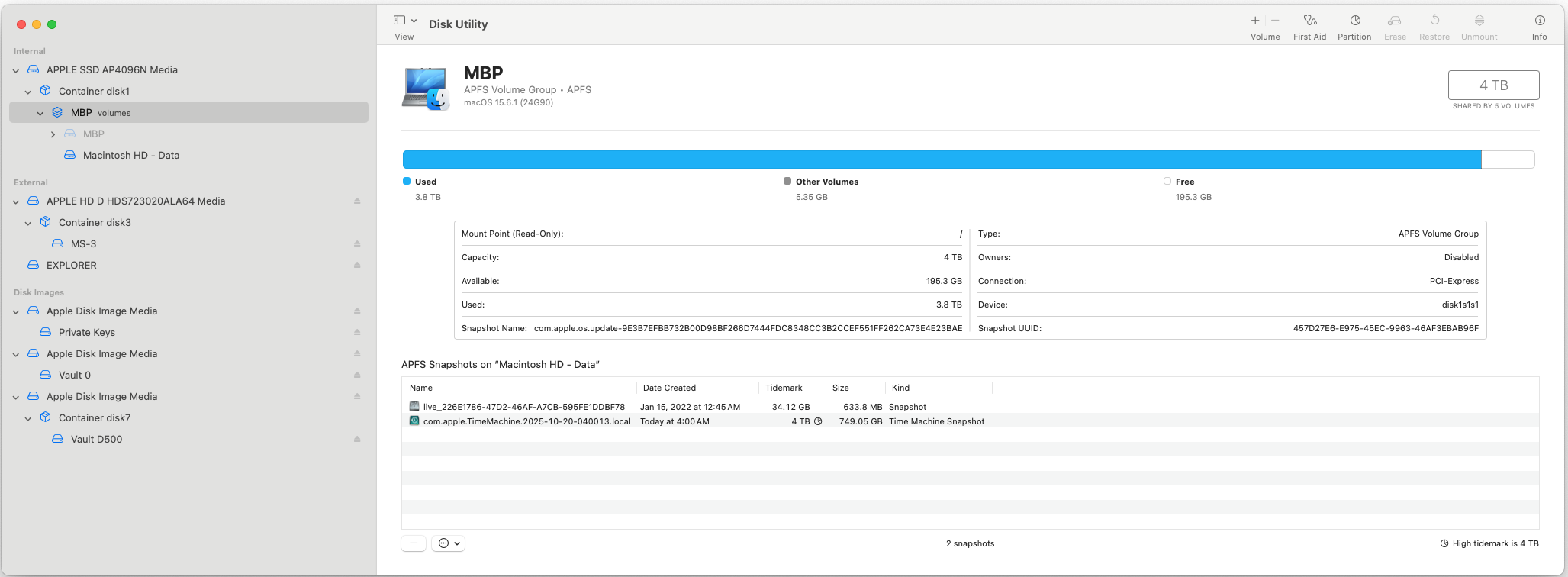This screenshot has height=577, width=1568.
Task: Select Macintosh HD - Data volume
Action: tap(130, 155)
